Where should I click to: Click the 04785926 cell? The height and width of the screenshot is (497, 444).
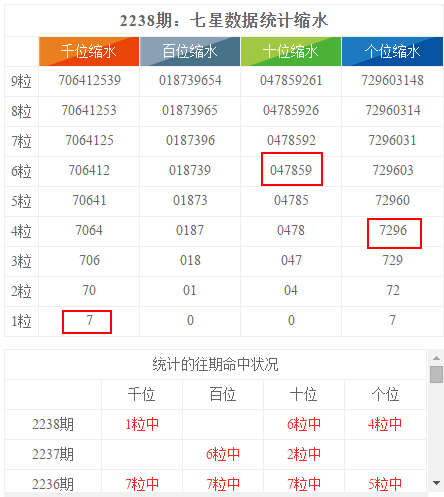[x=291, y=110]
